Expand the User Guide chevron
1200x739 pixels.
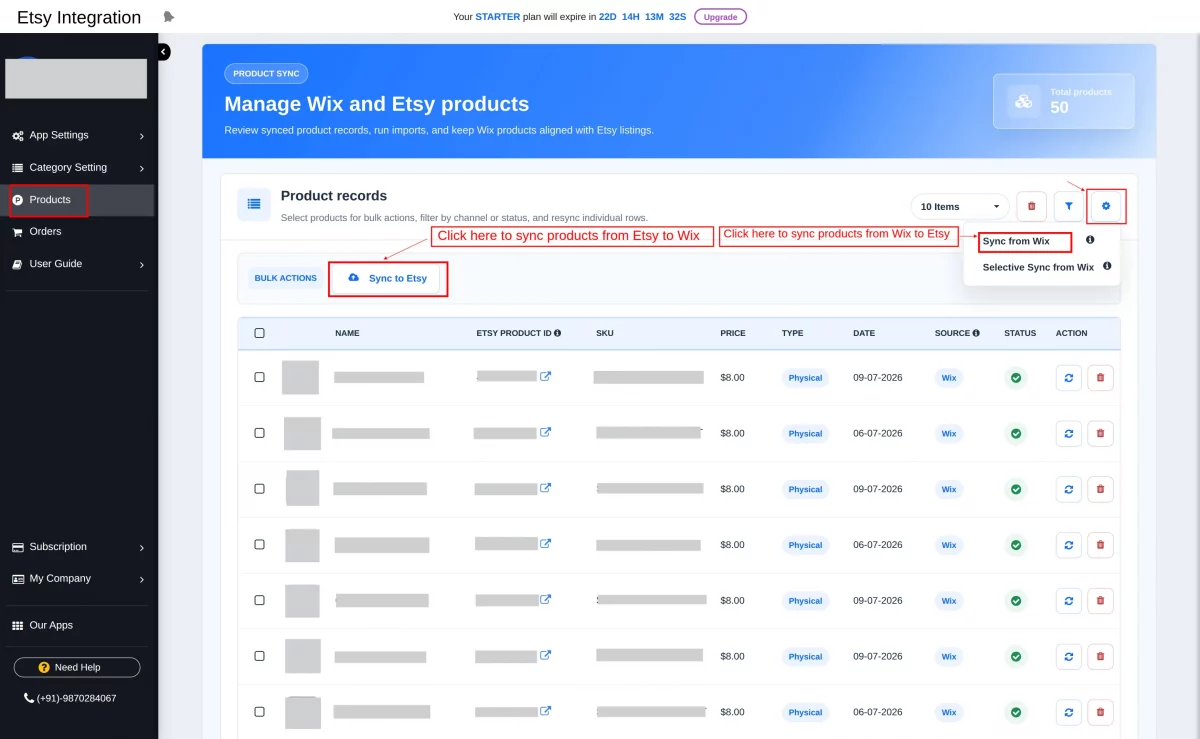[x=142, y=265]
